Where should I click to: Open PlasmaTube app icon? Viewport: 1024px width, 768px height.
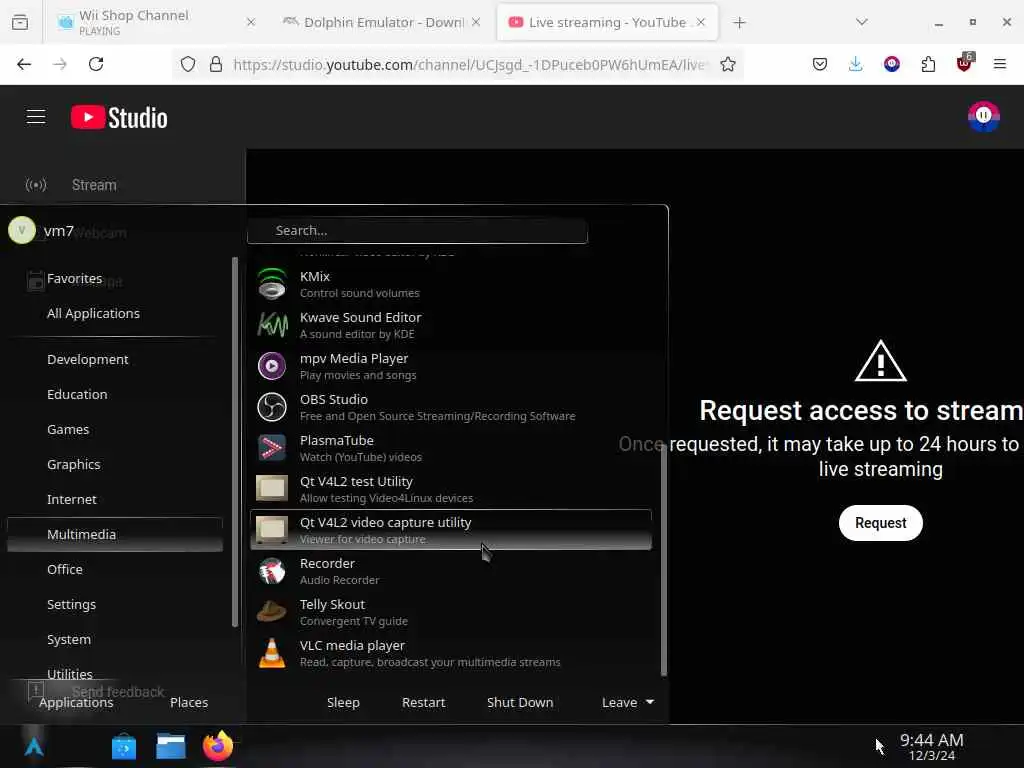click(272, 448)
